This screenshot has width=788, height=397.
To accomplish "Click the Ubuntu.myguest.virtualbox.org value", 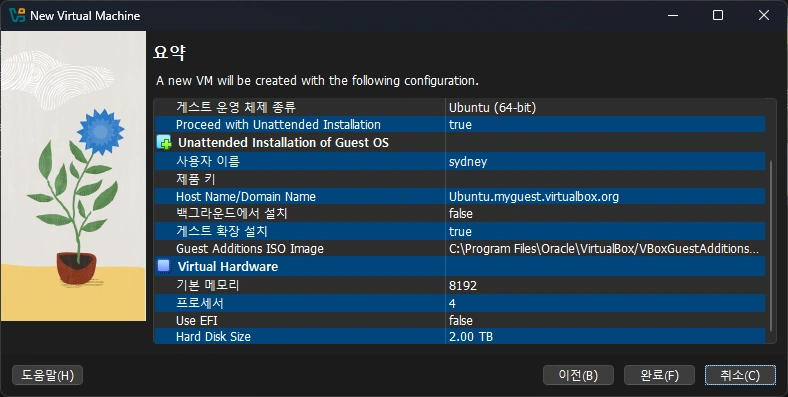I will [534, 196].
